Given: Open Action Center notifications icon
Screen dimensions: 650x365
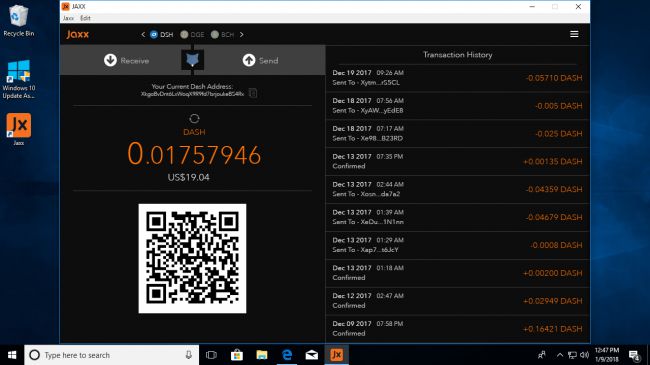Looking at the screenshot, I should (x=634, y=355).
